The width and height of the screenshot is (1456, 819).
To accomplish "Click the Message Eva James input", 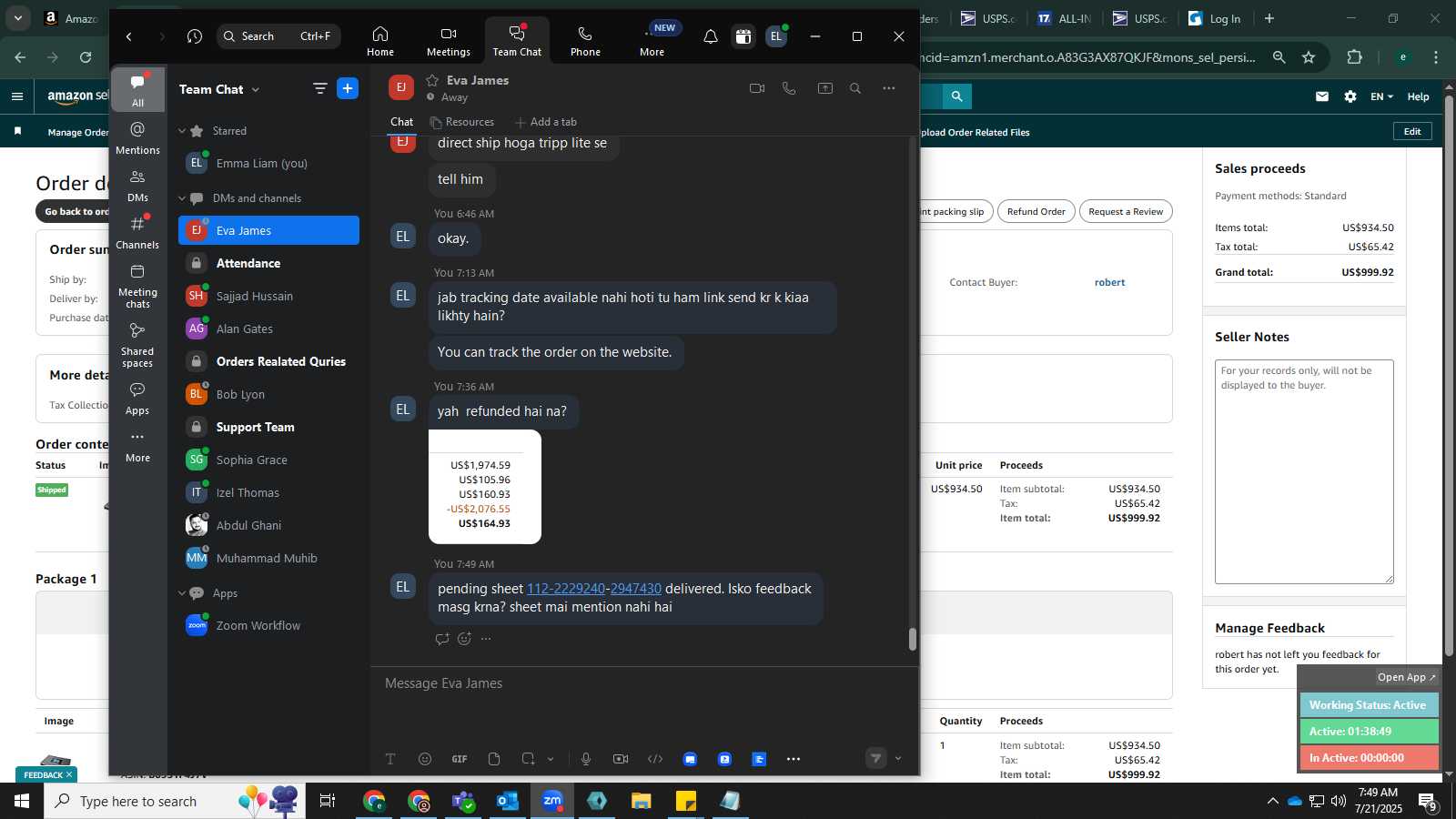I will tap(643, 683).
